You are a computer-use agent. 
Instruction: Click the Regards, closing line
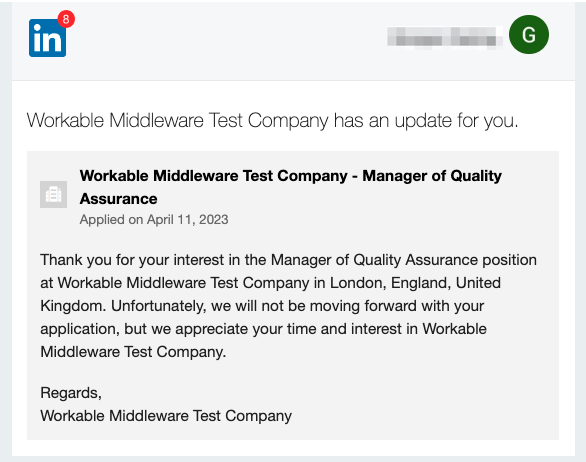(71, 393)
